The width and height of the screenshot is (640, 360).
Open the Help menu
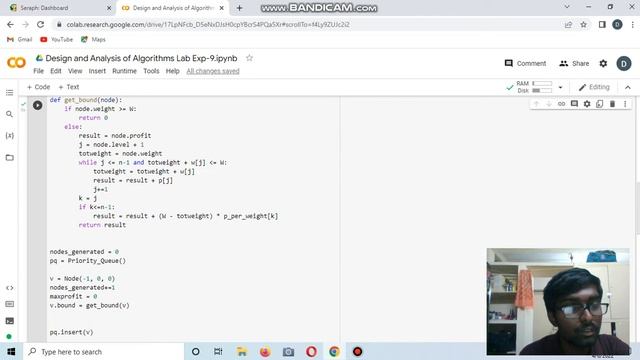(x=172, y=71)
